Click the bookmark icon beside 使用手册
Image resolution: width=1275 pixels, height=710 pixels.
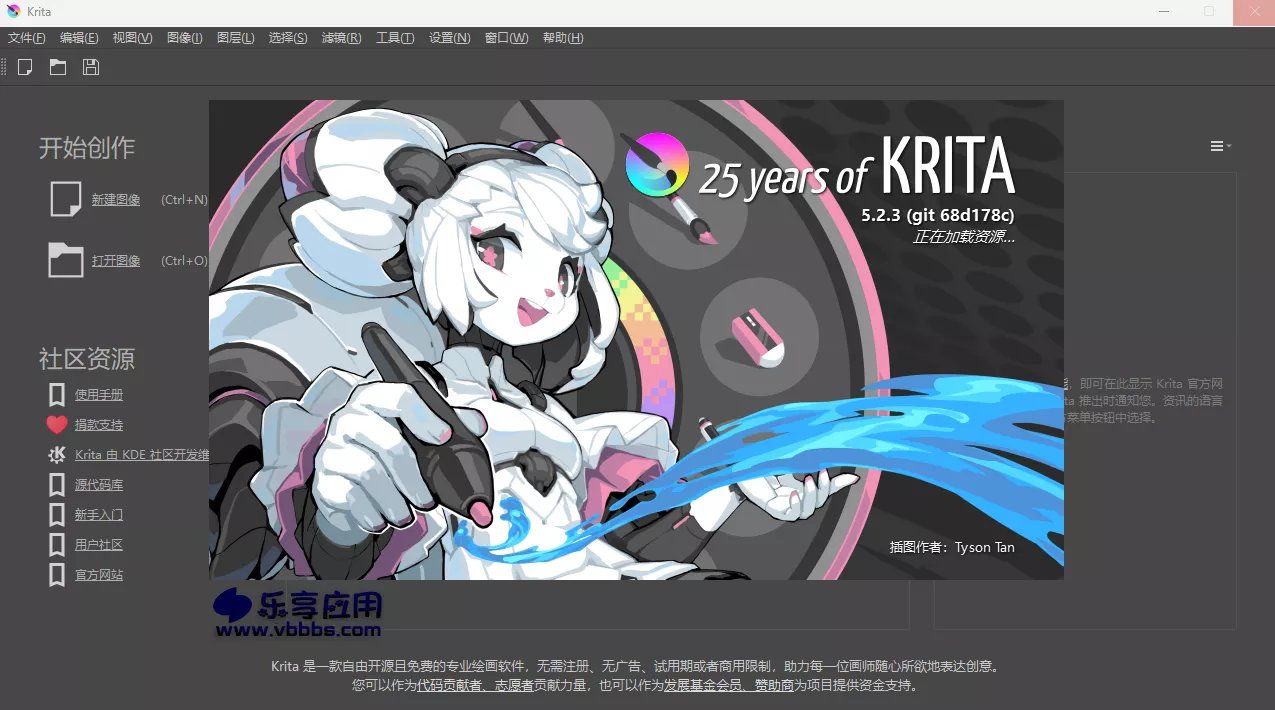coord(56,394)
